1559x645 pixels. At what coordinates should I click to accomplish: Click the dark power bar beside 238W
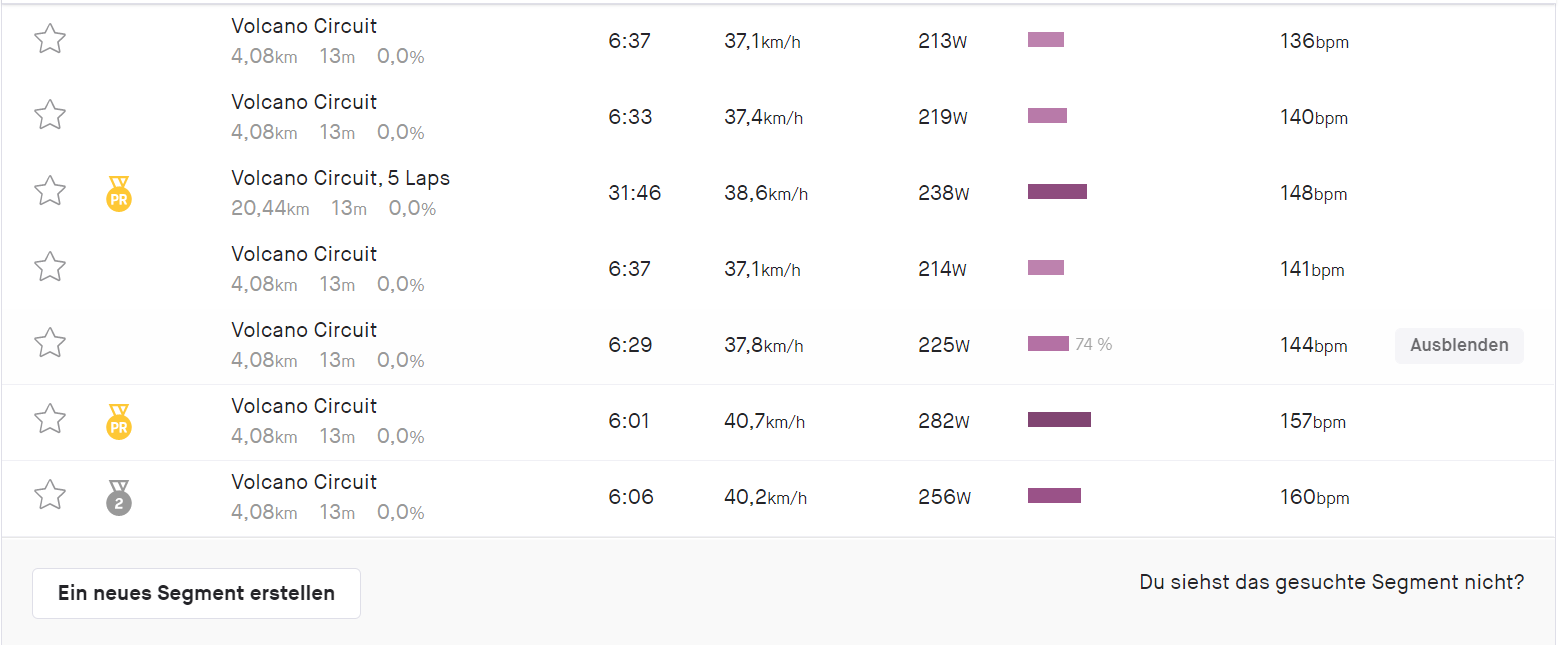tap(1057, 192)
